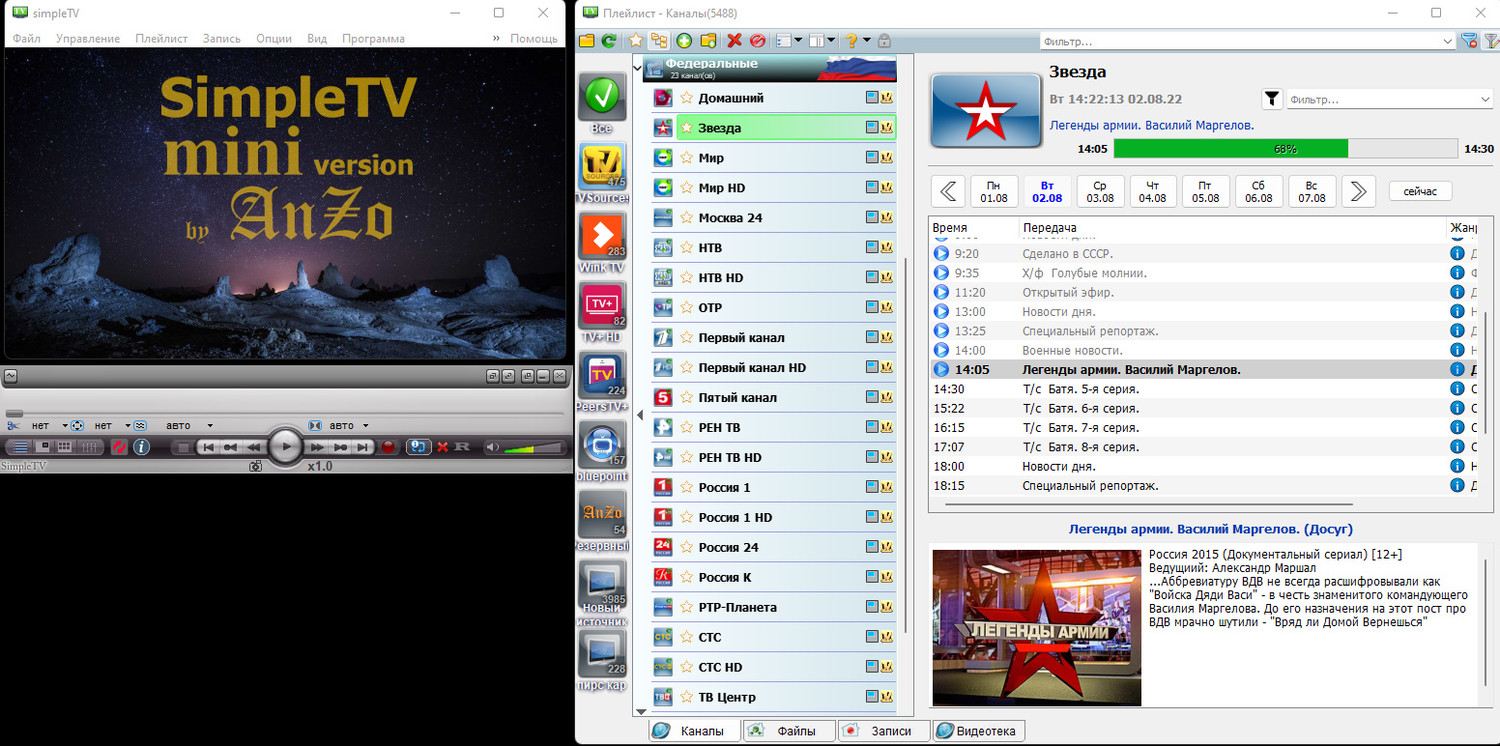Open the Файл menu in simpleTV
The height and width of the screenshot is (746, 1500).
27,39
